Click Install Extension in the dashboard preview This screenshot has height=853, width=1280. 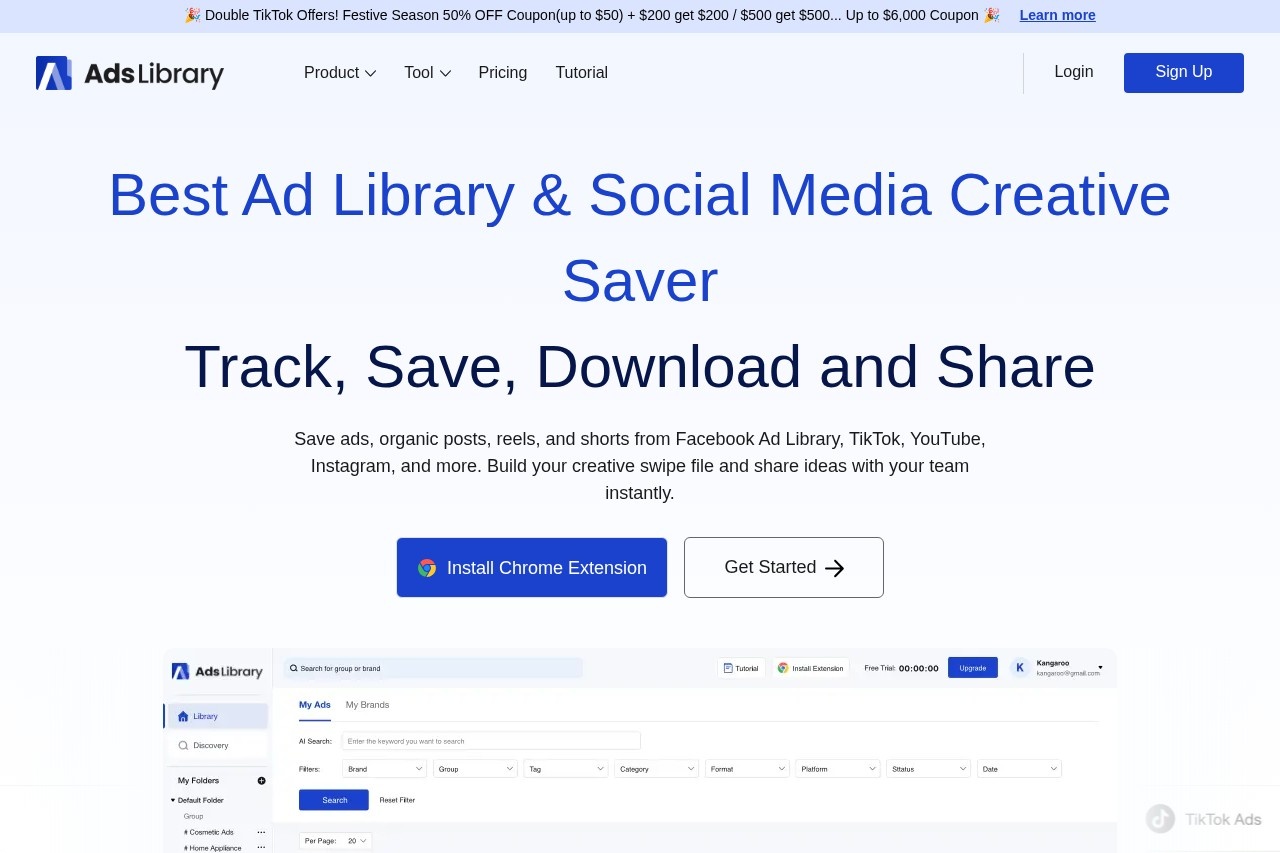click(x=811, y=668)
